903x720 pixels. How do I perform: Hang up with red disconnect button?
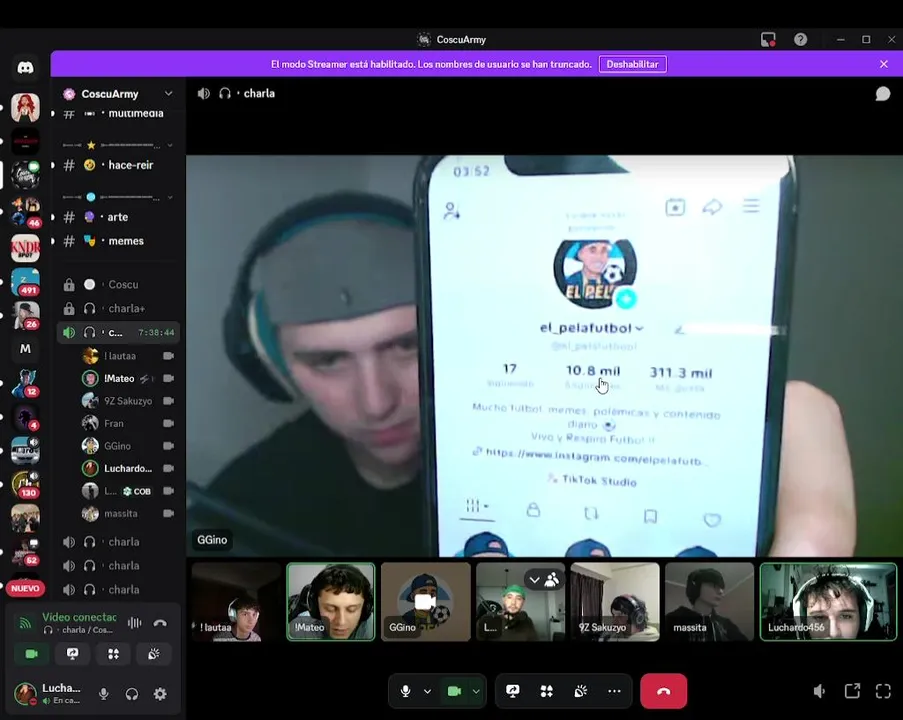point(663,691)
